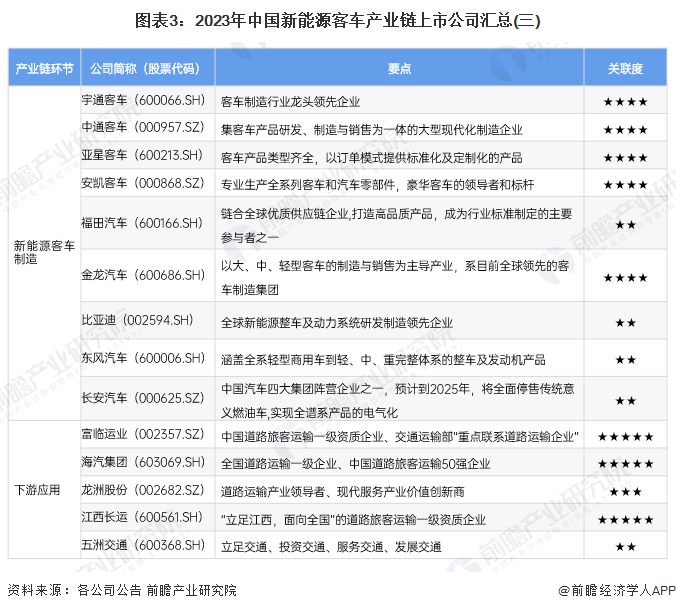
Task: Click the @前瞻经济学人APP credit text
Action: 617,590
